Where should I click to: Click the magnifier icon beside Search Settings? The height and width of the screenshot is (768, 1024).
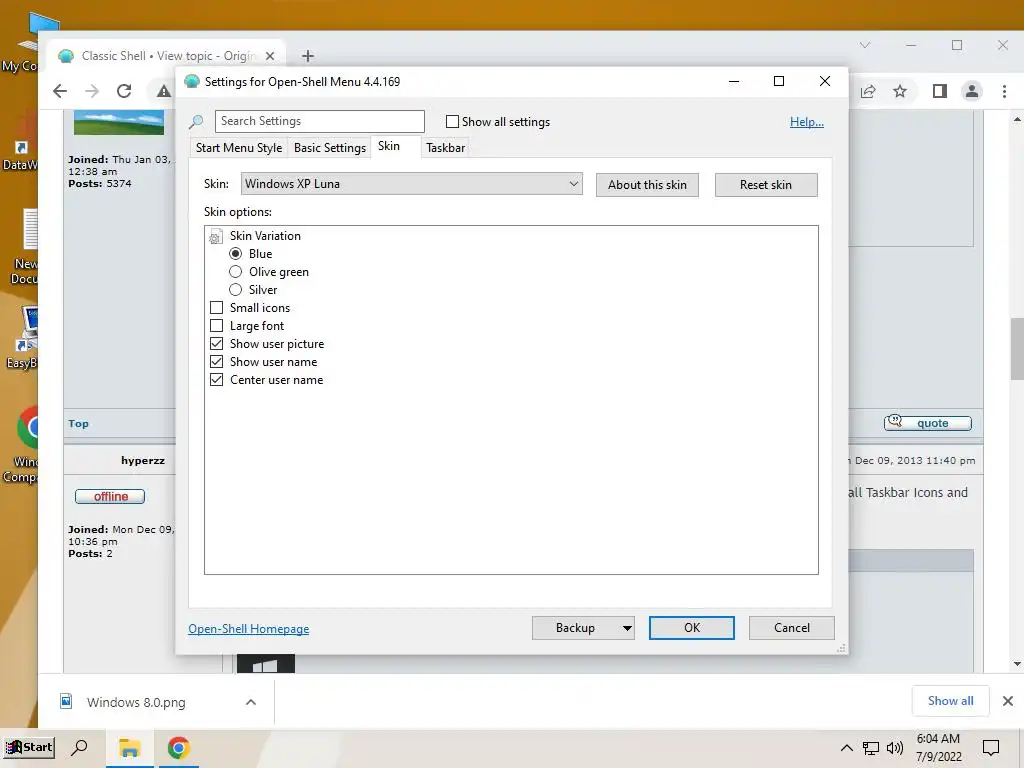pos(196,121)
